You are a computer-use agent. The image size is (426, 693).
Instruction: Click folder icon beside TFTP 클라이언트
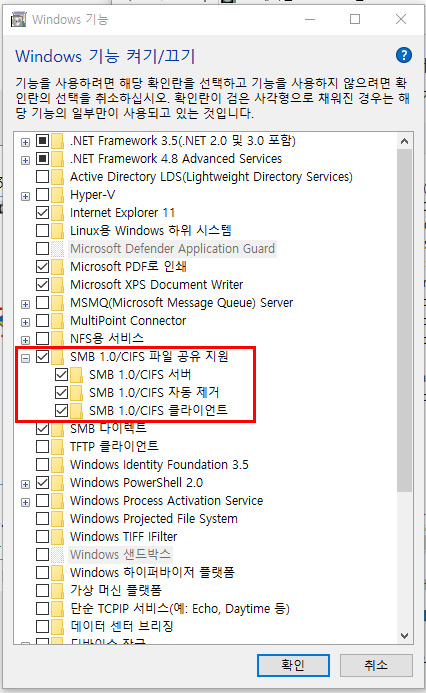coord(57,446)
